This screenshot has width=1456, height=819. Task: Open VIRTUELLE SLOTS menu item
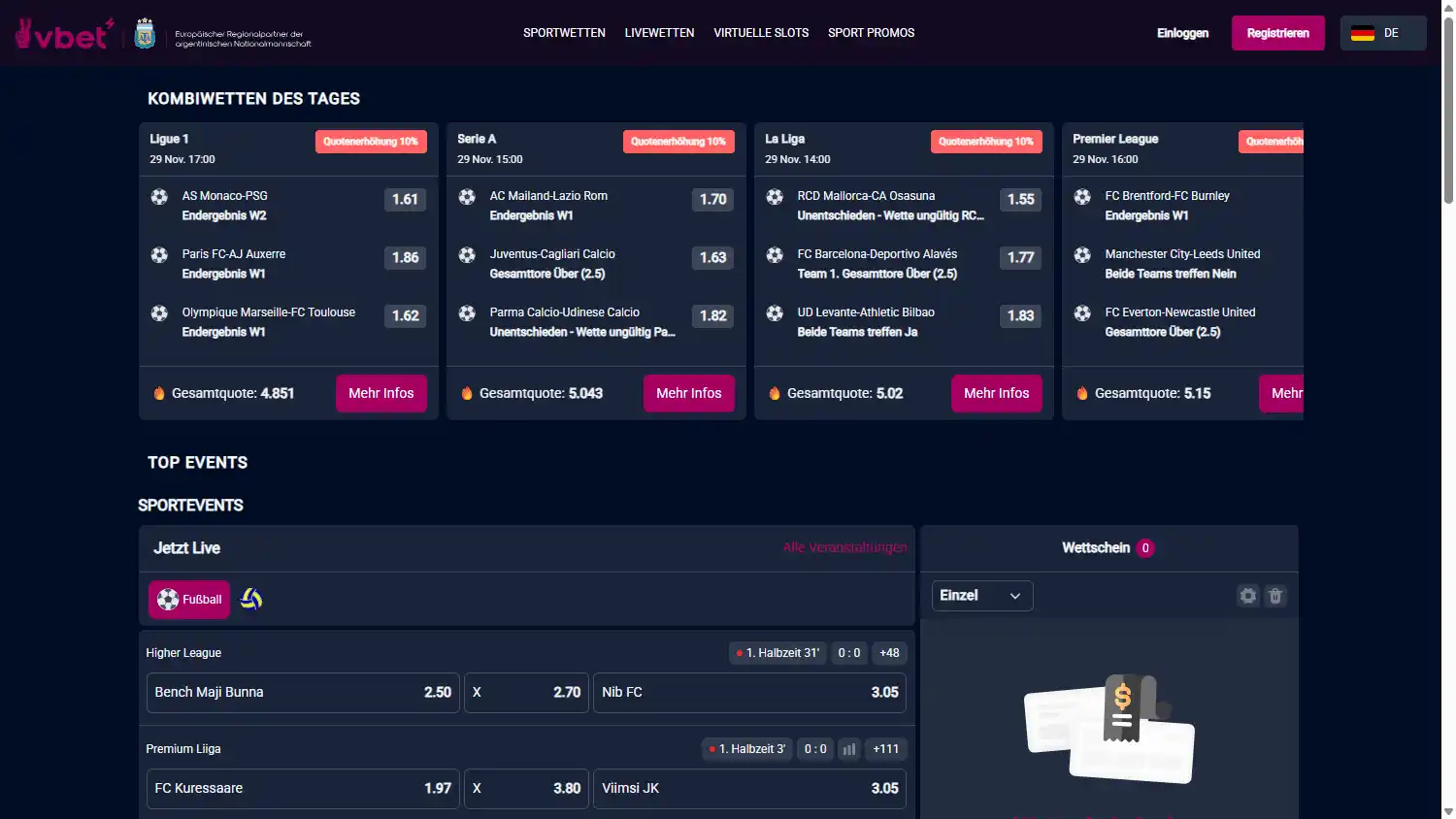coord(761,33)
